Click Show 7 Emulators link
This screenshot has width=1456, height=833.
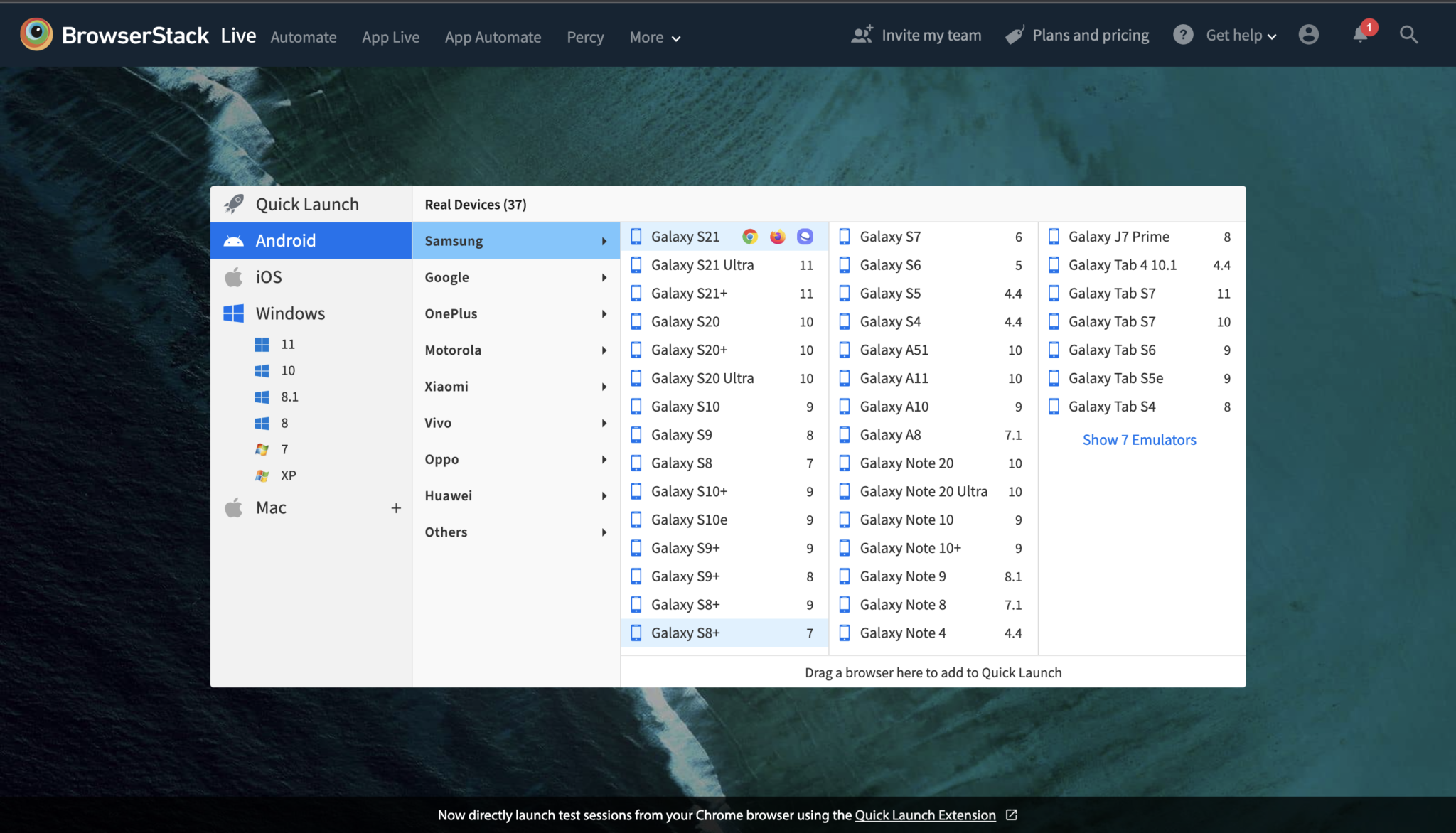(x=1139, y=440)
